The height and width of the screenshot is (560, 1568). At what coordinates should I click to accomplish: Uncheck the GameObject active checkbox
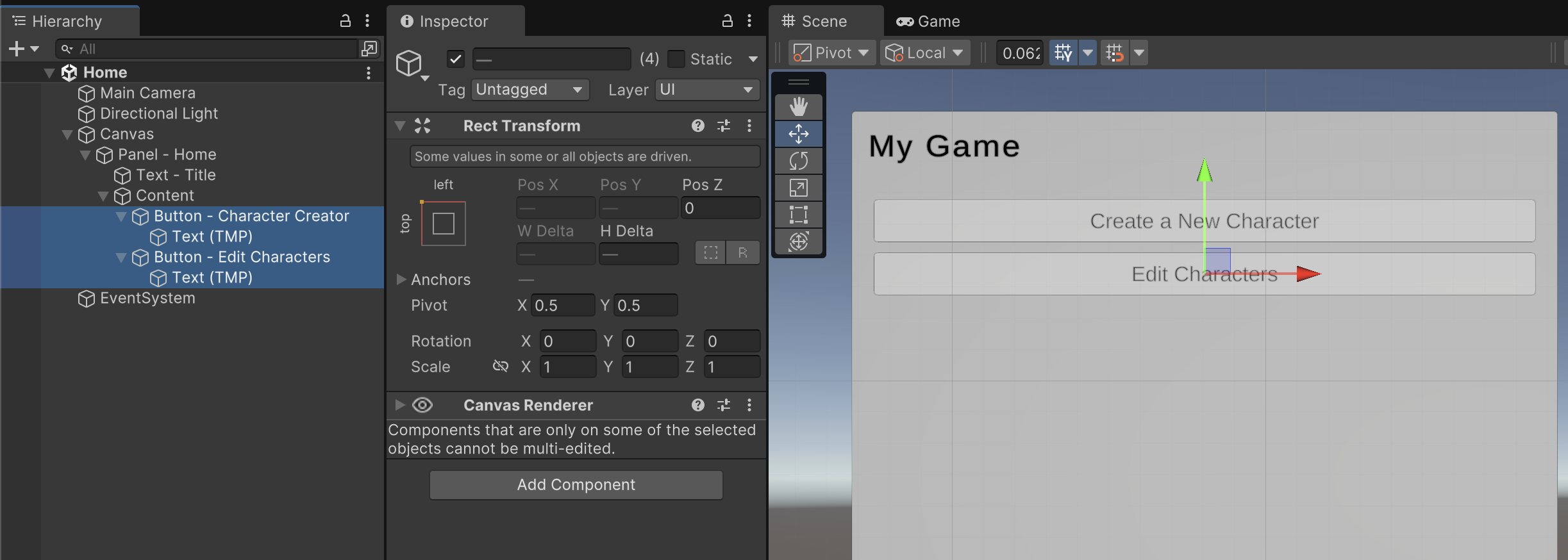tap(455, 59)
